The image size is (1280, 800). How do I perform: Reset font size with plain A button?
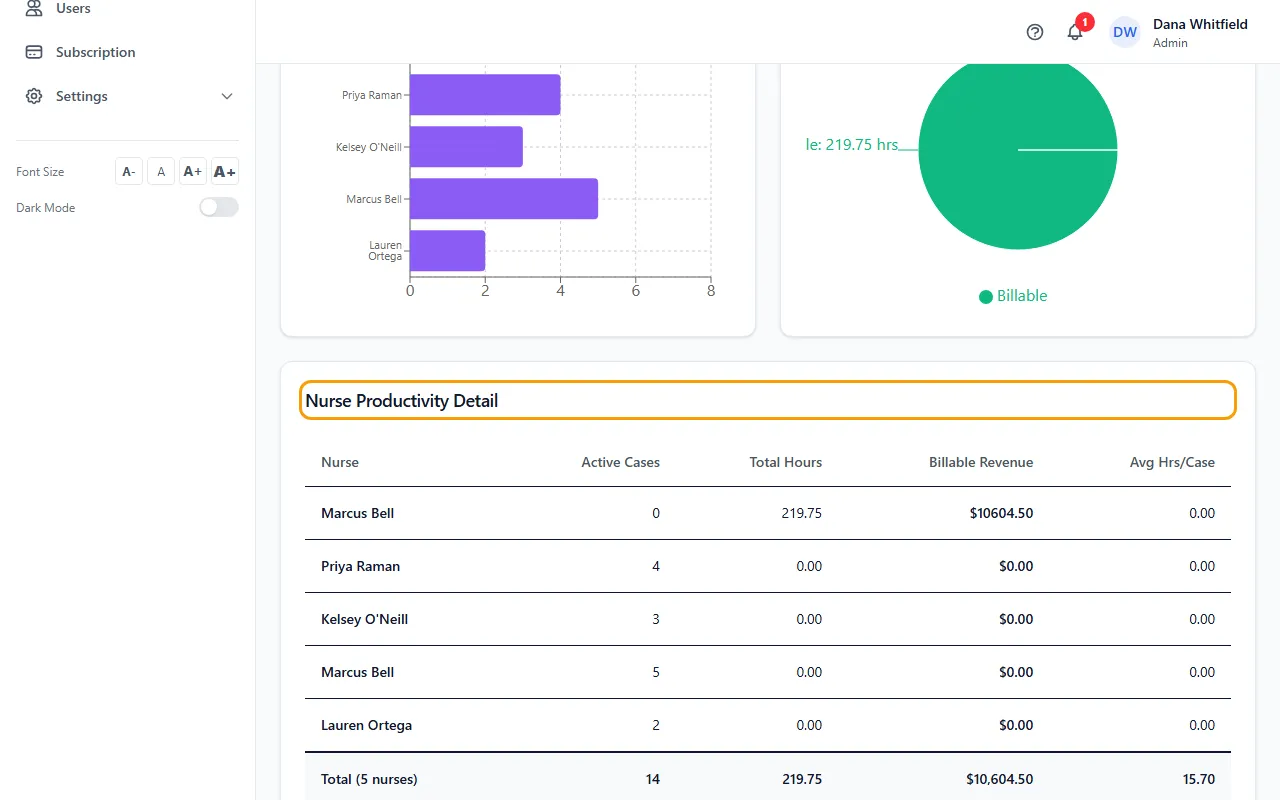click(161, 172)
